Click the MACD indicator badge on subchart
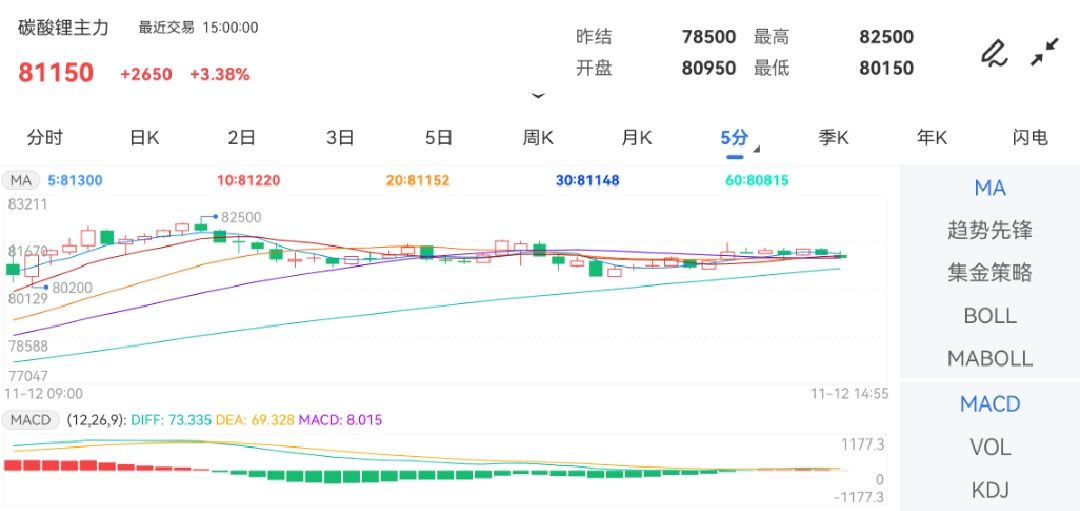Image resolution: width=1080 pixels, height=511 pixels. point(30,419)
